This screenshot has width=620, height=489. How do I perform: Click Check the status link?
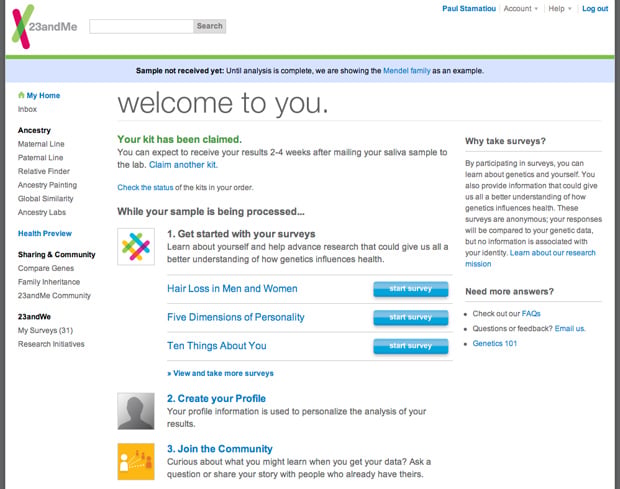click(145, 187)
